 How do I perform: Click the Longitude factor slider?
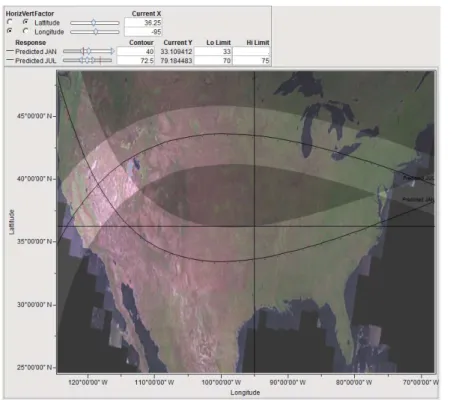click(x=95, y=32)
